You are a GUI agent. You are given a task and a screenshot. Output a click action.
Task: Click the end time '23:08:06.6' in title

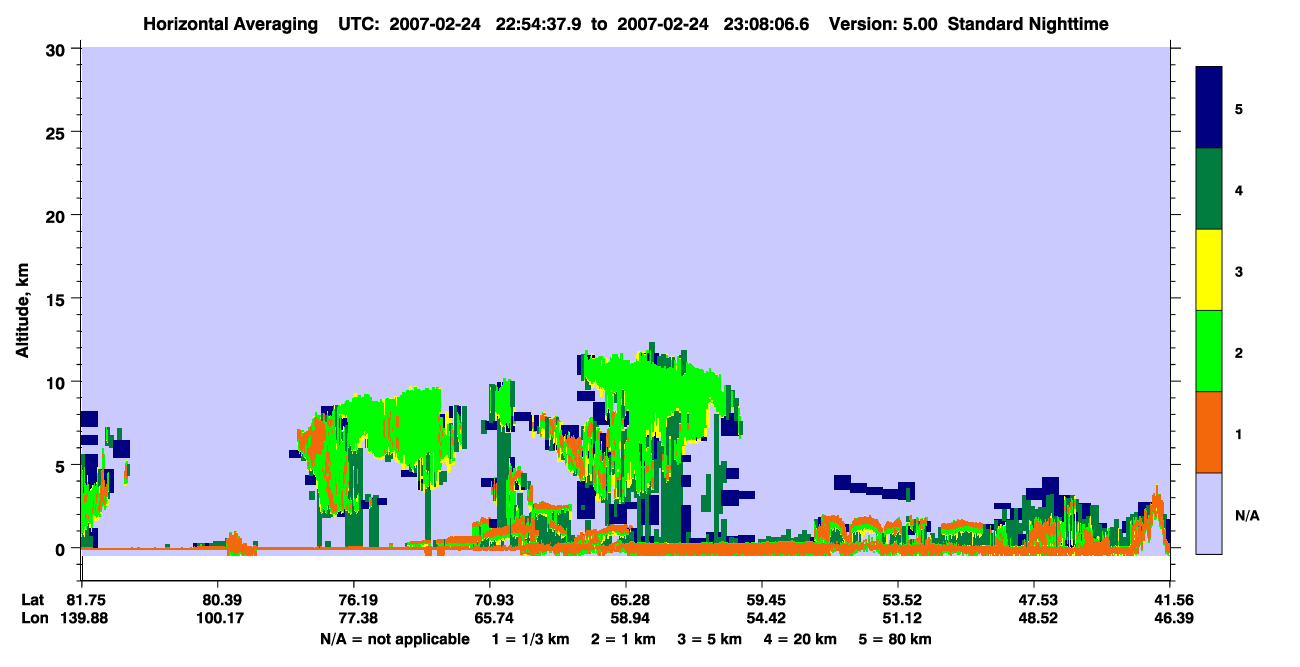[765, 24]
